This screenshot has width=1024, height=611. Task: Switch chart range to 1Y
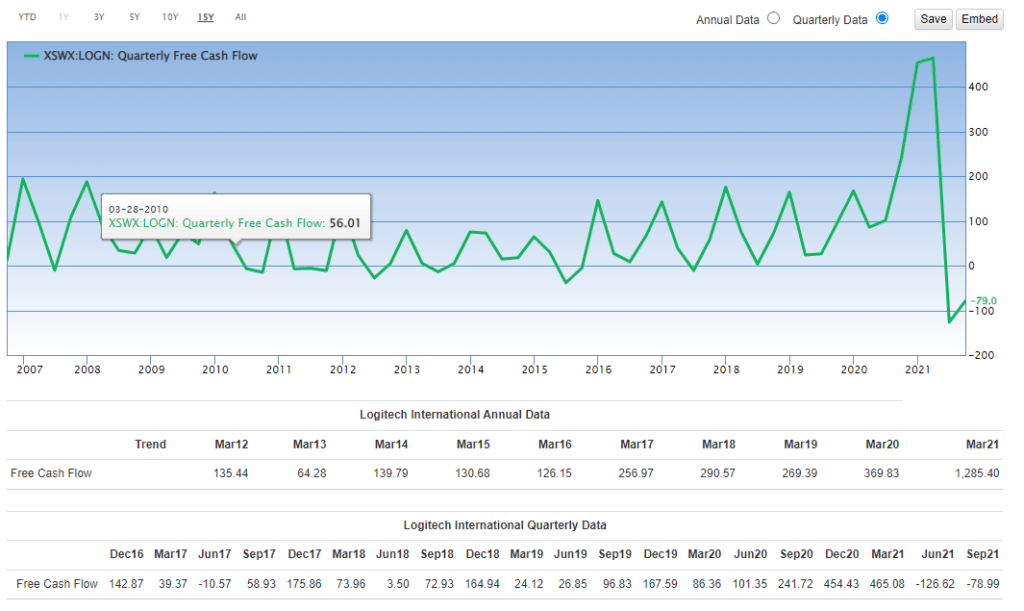point(63,17)
